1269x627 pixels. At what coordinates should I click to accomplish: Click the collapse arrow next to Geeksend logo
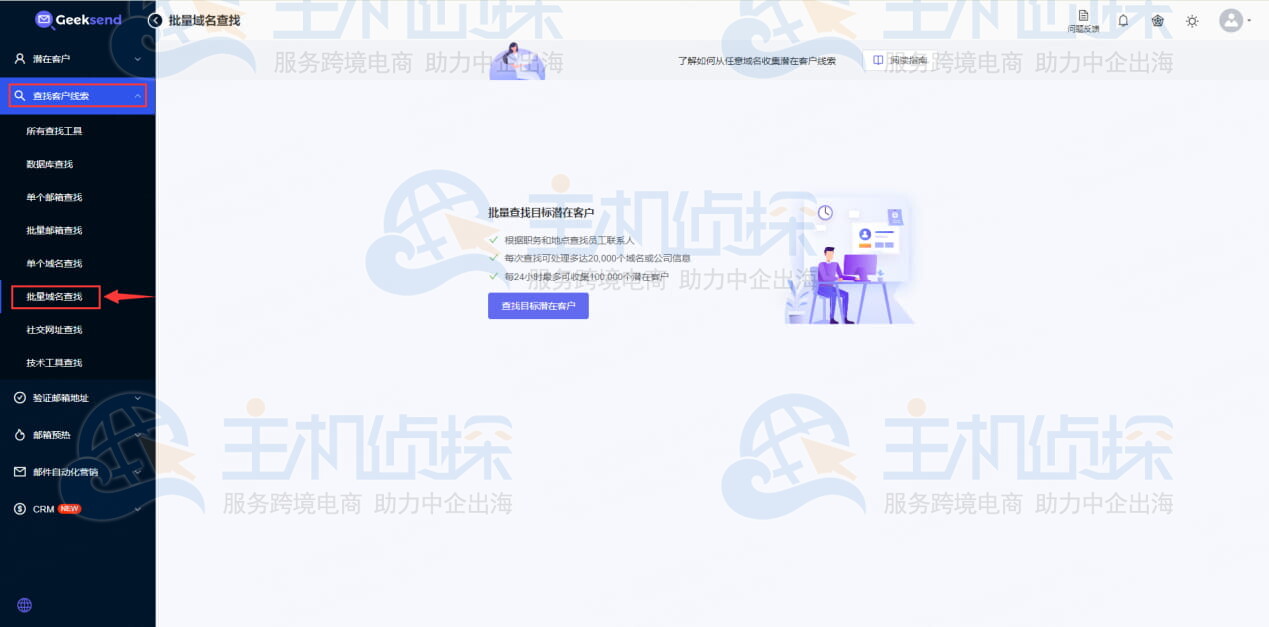[155, 19]
